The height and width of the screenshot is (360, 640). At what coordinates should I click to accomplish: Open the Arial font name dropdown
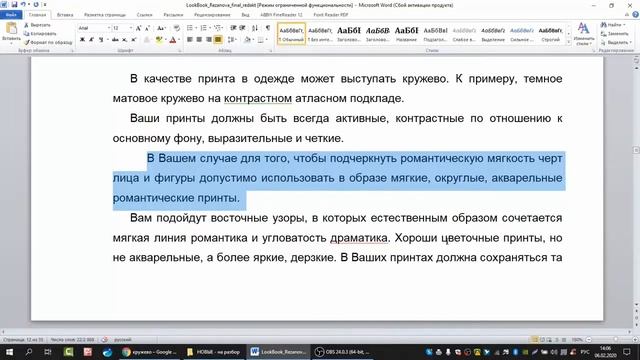pos(109,28)
